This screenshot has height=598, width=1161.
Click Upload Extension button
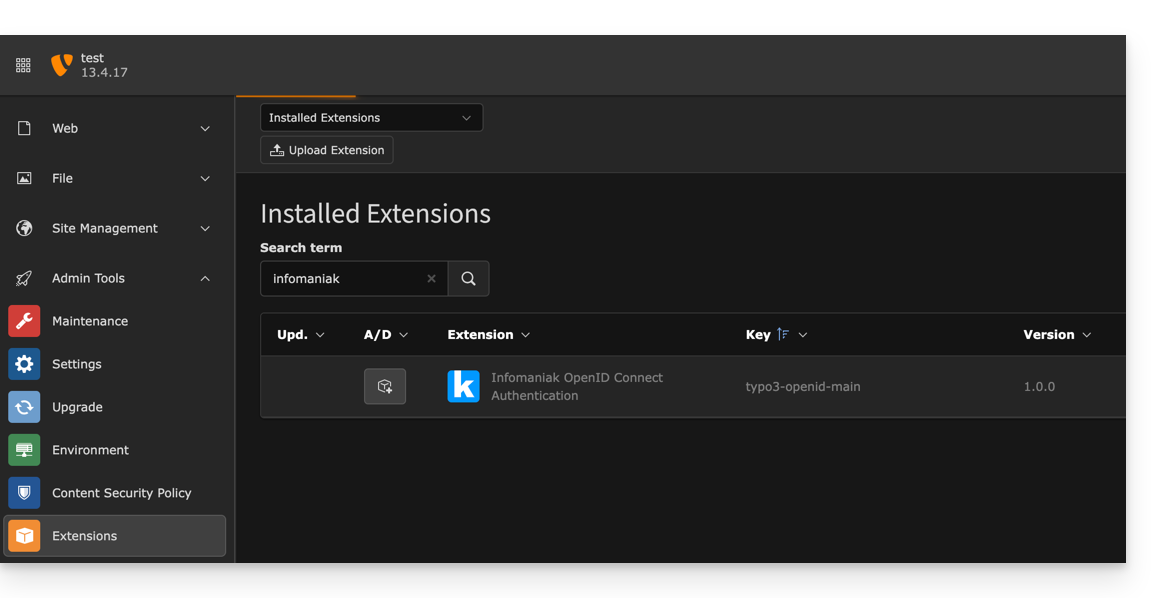pyautogui.click(x=327, y=150)
